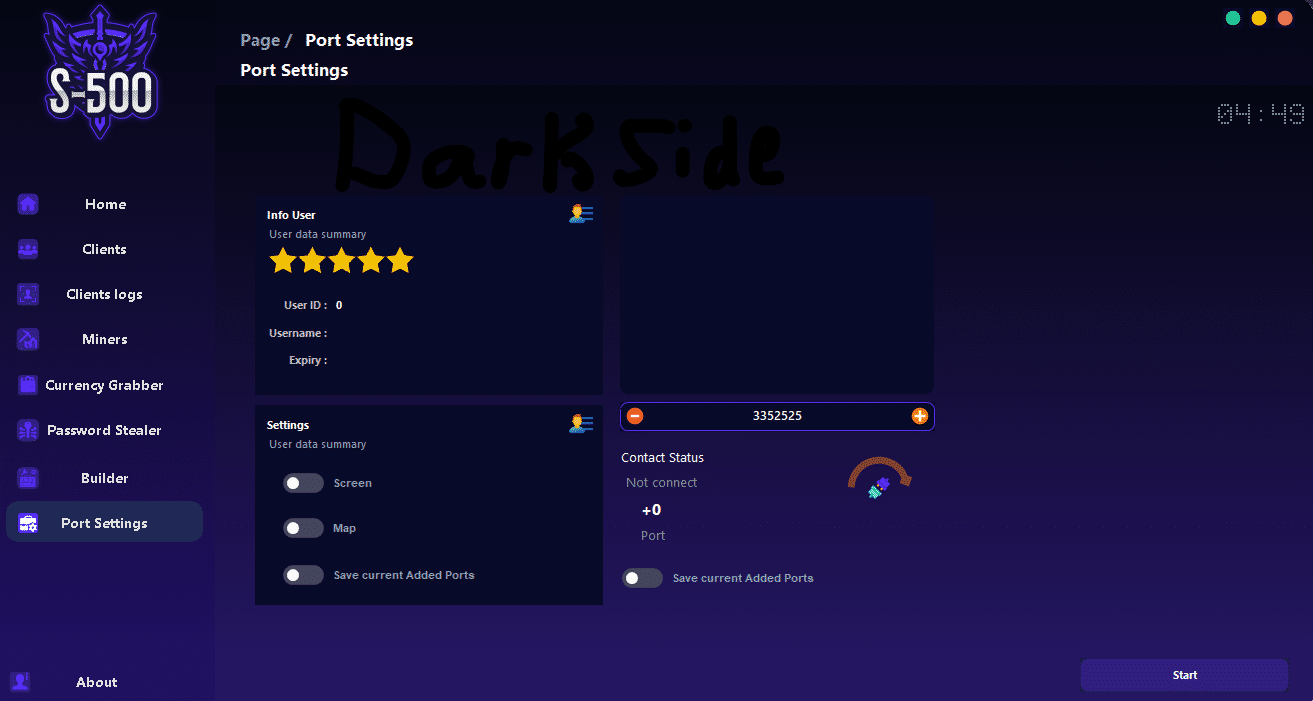Click the Password Stealer sidebar icon
1313x701 pixels.
(x=28, y=430)
